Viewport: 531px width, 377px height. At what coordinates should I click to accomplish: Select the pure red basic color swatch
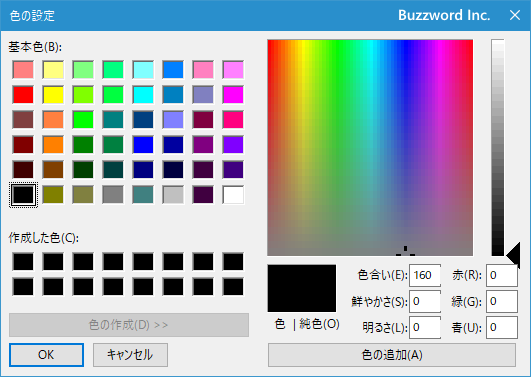[23, 95]
